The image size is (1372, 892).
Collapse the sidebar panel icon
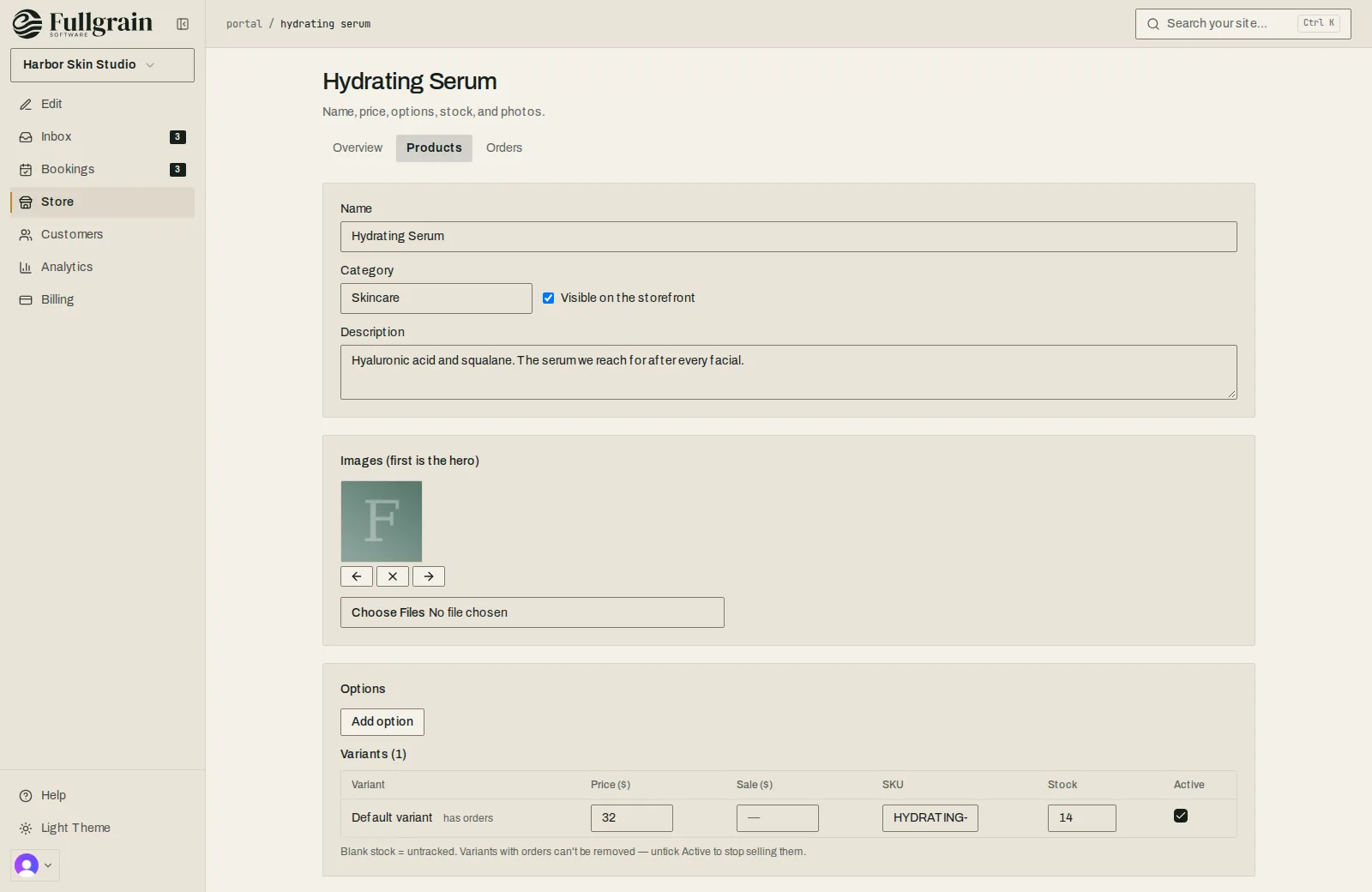click(183, 24)
